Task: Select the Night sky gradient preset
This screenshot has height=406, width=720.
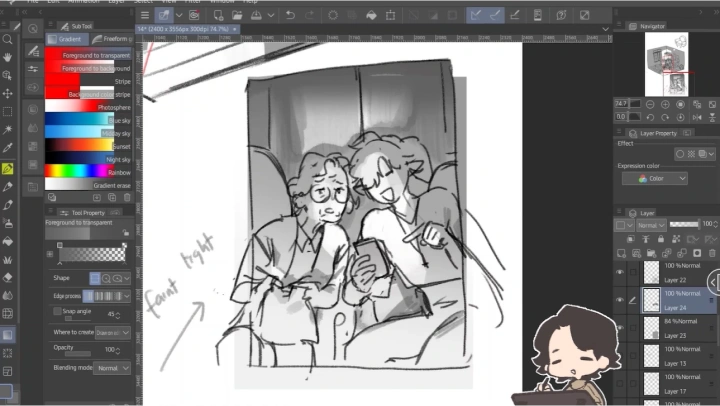Action: click(88, 159)
